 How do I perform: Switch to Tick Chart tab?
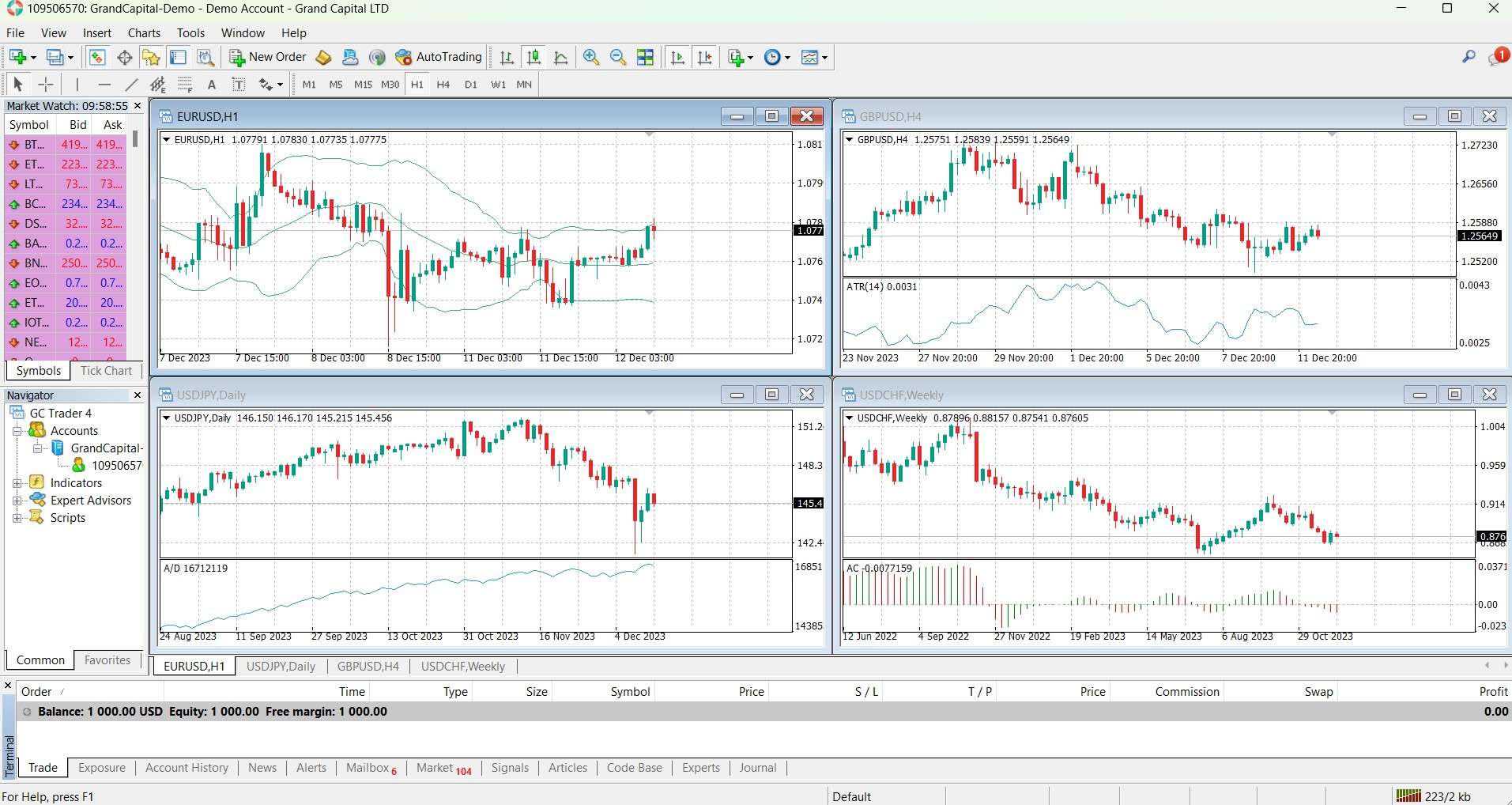click(x=106, y=371)
